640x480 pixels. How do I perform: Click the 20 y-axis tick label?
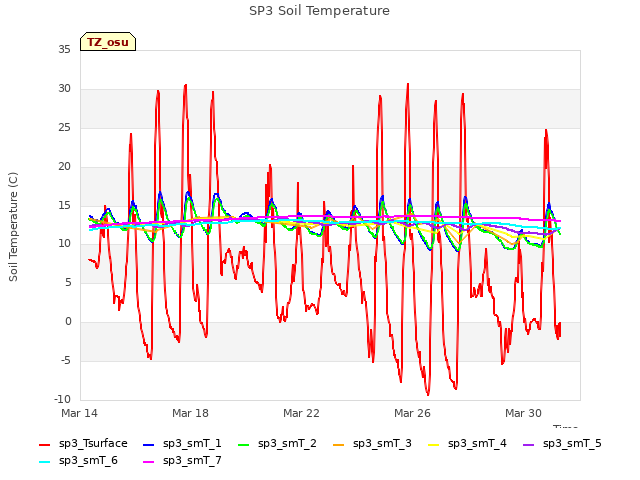(x=64, y=166)
